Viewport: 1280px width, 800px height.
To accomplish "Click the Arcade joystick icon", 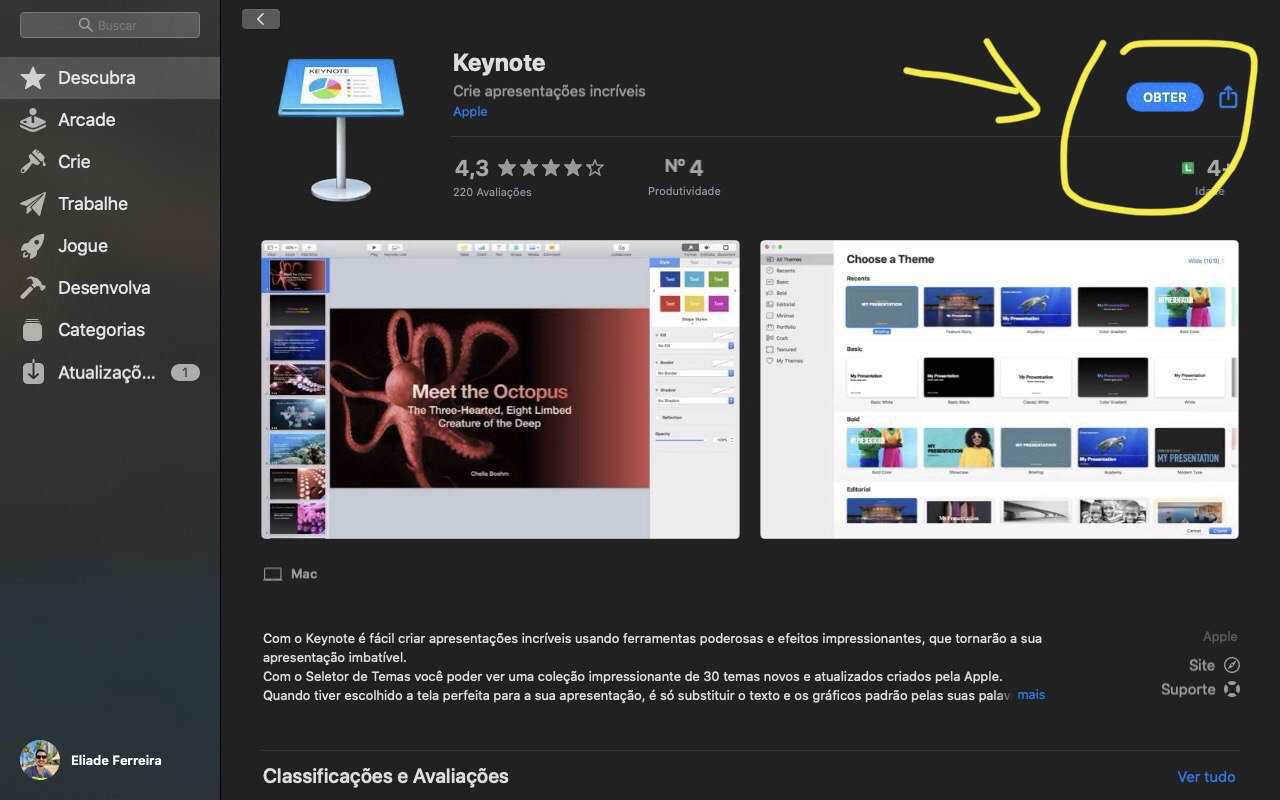I will click(33, 120).
